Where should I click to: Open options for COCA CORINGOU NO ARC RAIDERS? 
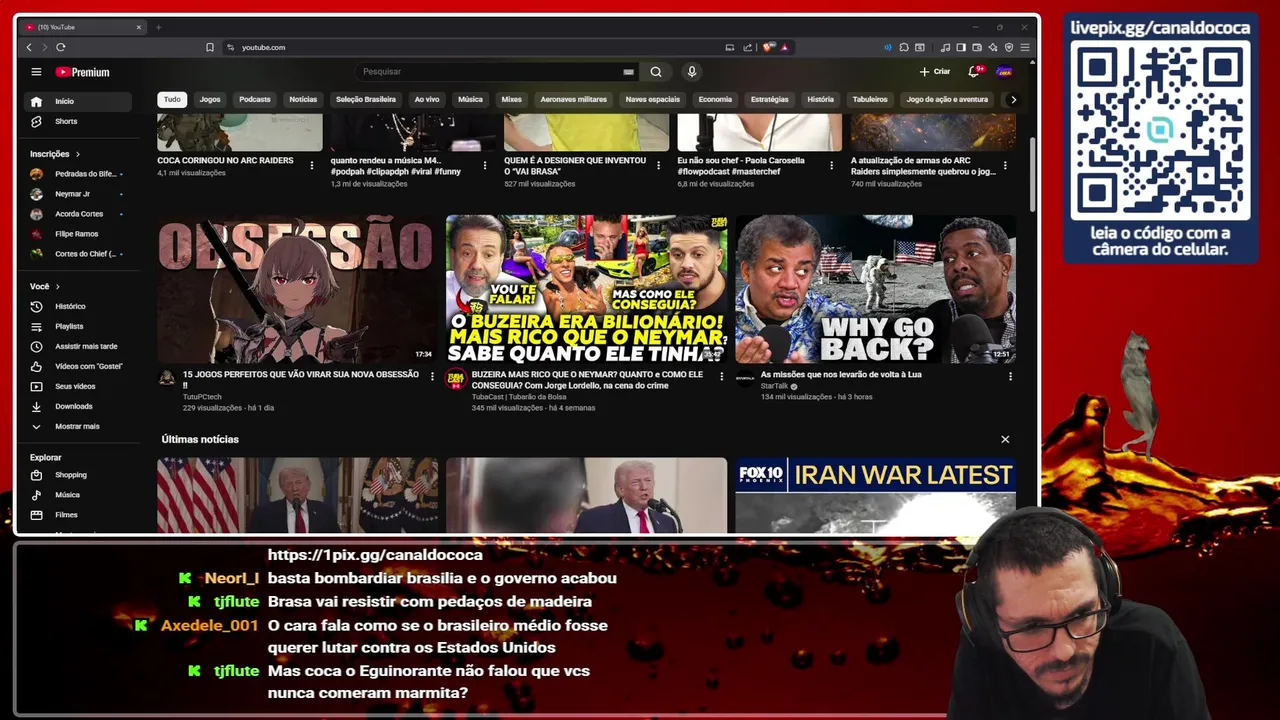tap(312, 165)
